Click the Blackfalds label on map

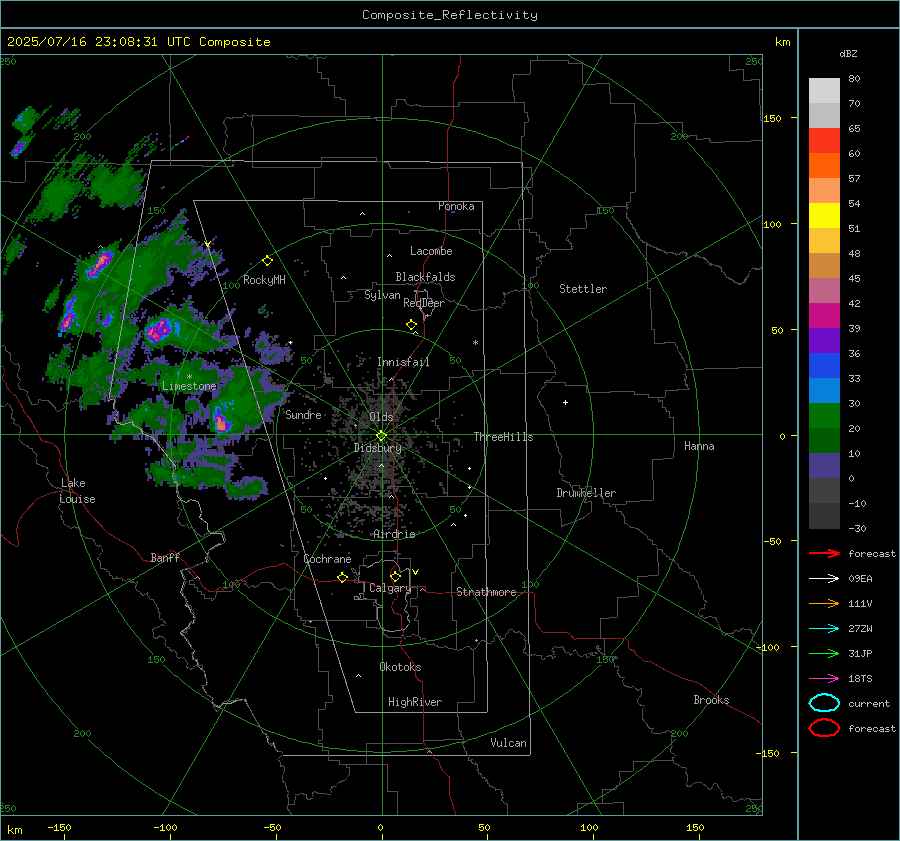coord(425,277)
